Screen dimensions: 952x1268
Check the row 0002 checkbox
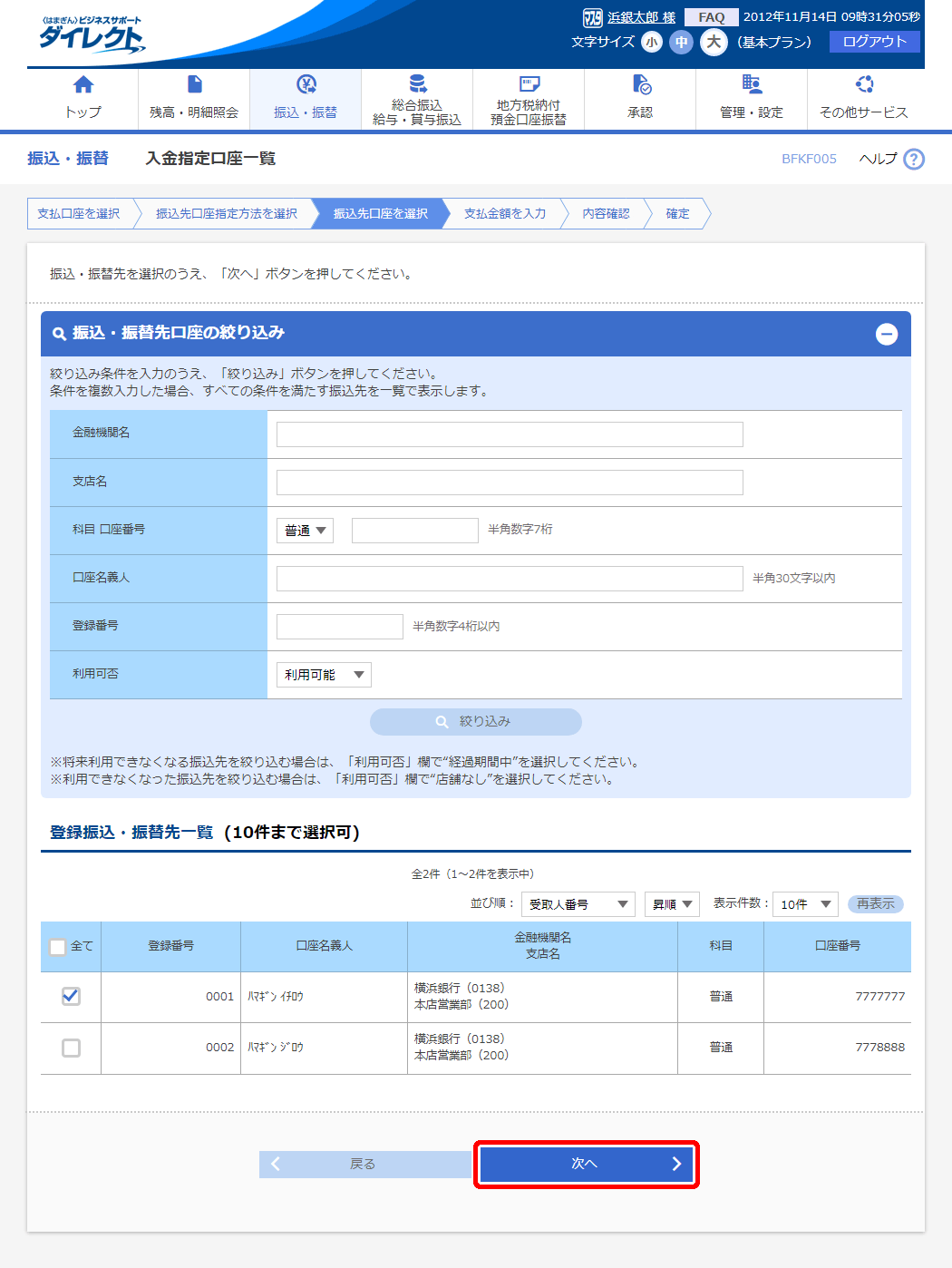[x=71, y=1048]
